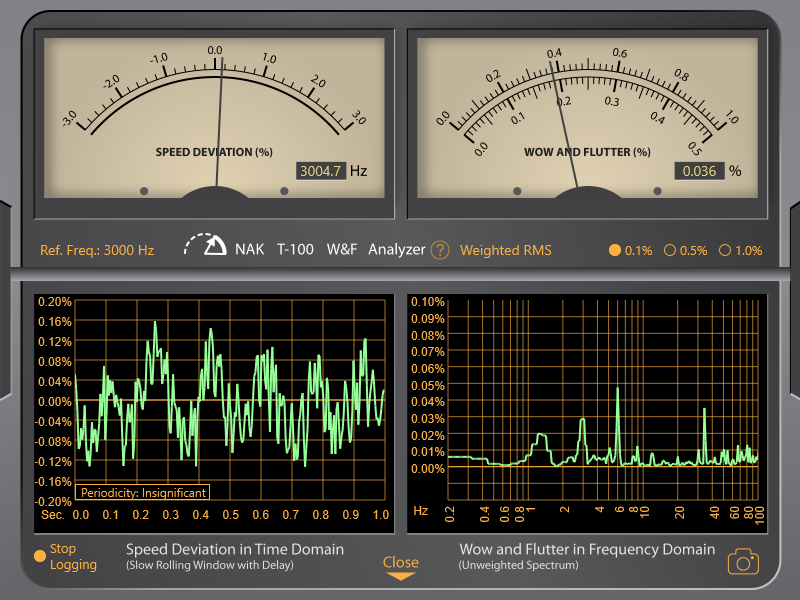Select the 1.0% range radio button
This screenshot has height=600, width=800.
[725, 250]
